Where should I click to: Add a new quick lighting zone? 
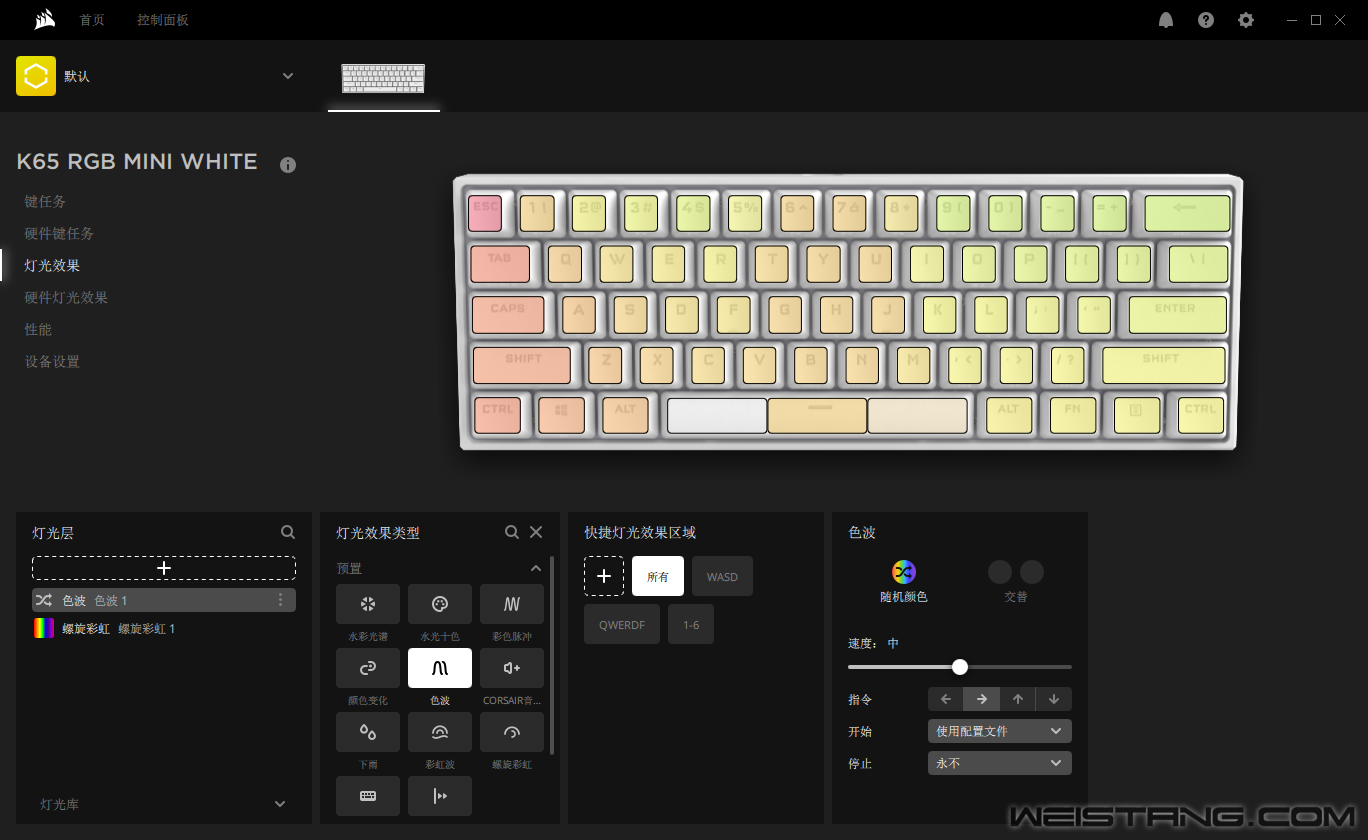[x=604, y=576]
